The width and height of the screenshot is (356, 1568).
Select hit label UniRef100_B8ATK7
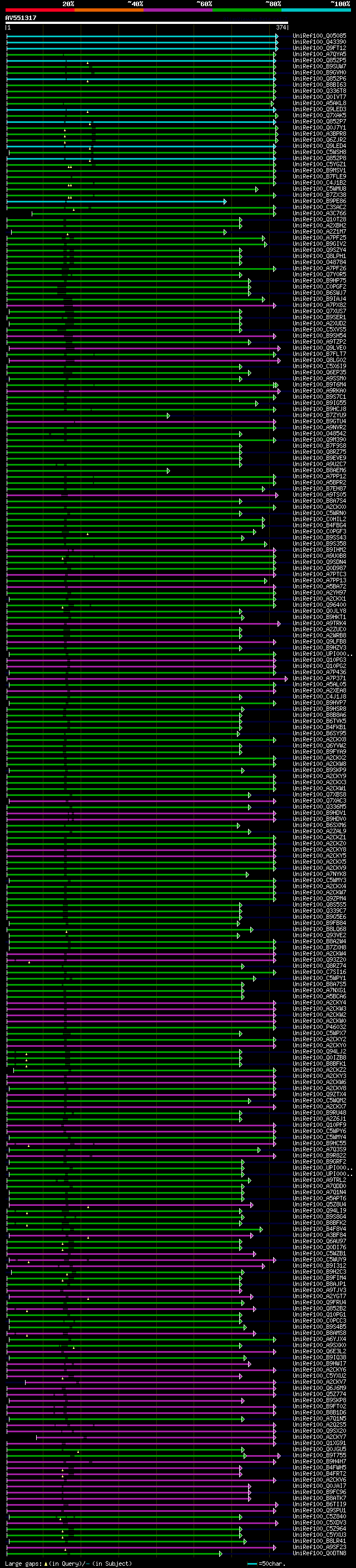[x=319, y=1498]
